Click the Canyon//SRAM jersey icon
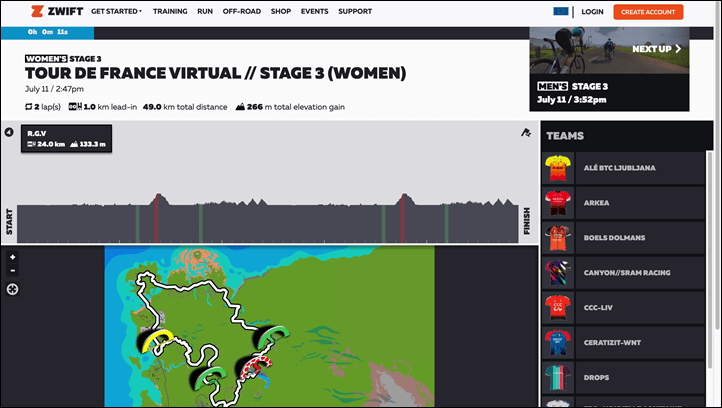The image size is (722, 408). 558,273
